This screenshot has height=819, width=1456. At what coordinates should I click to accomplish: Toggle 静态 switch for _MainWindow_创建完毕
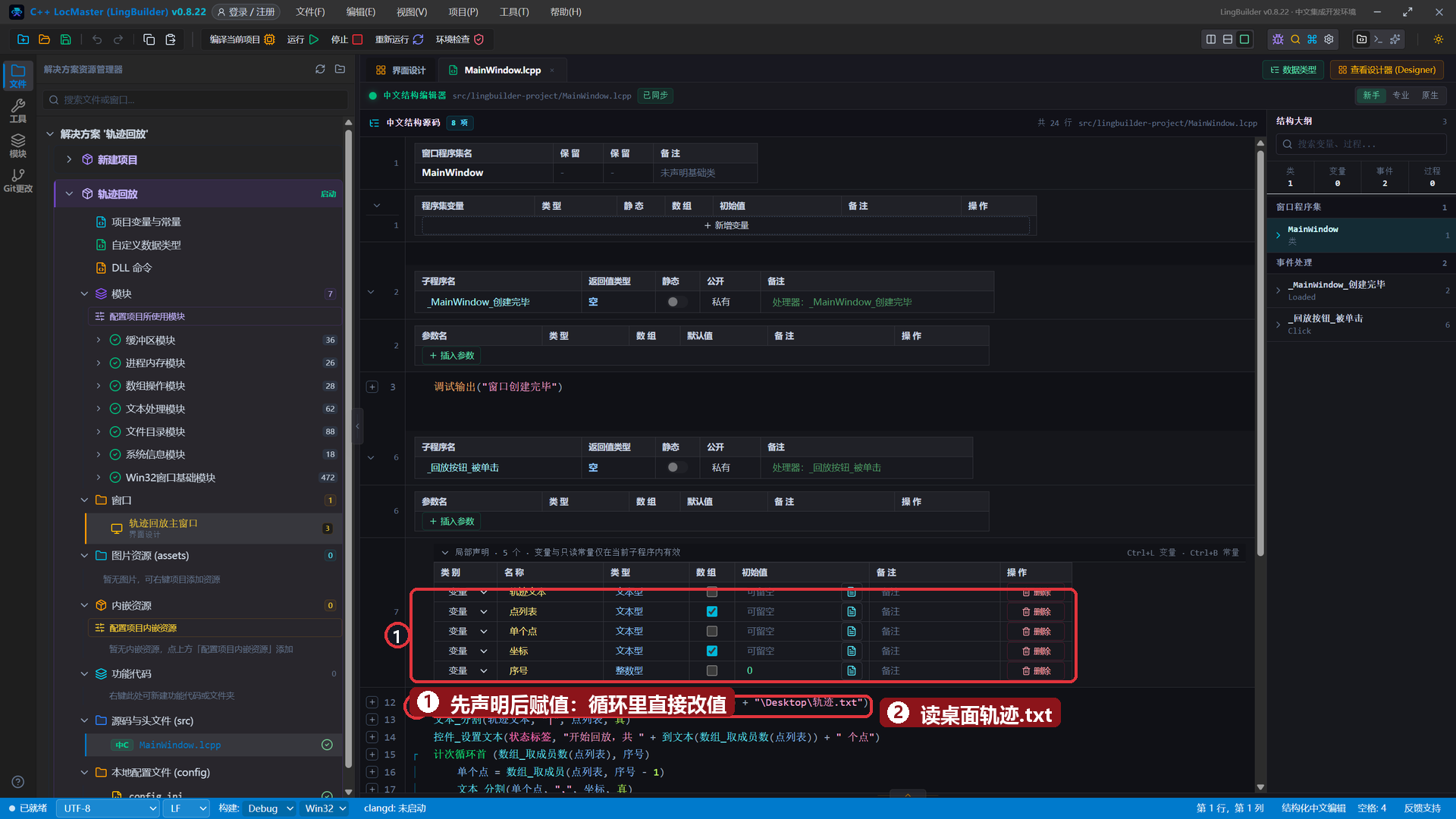point(676,302)
